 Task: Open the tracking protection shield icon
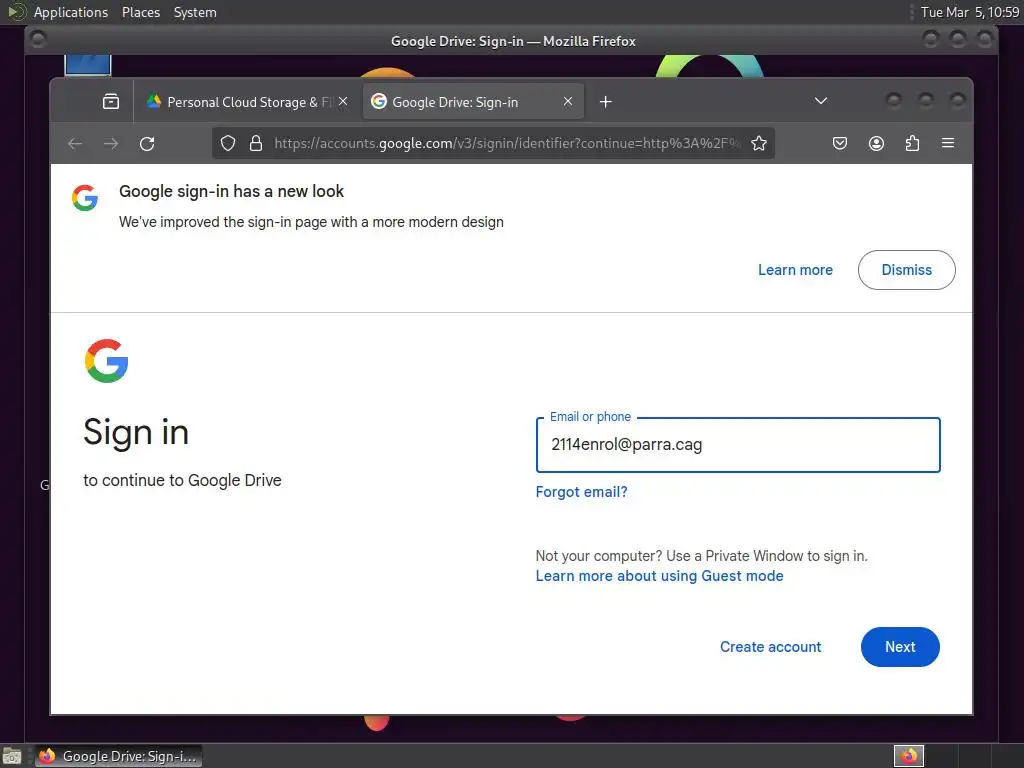(228, 143)
